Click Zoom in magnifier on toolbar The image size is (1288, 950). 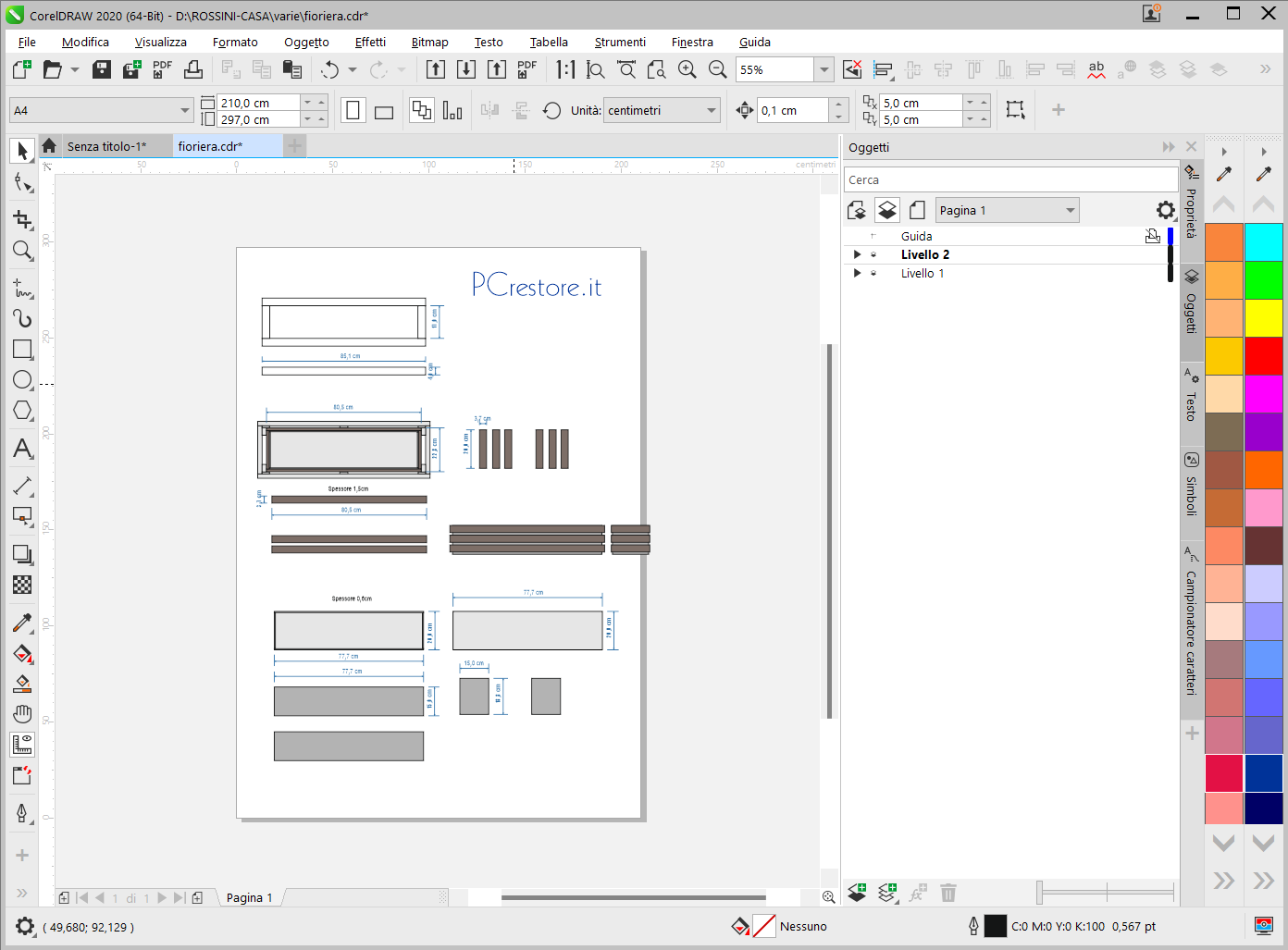click(687, 69)
